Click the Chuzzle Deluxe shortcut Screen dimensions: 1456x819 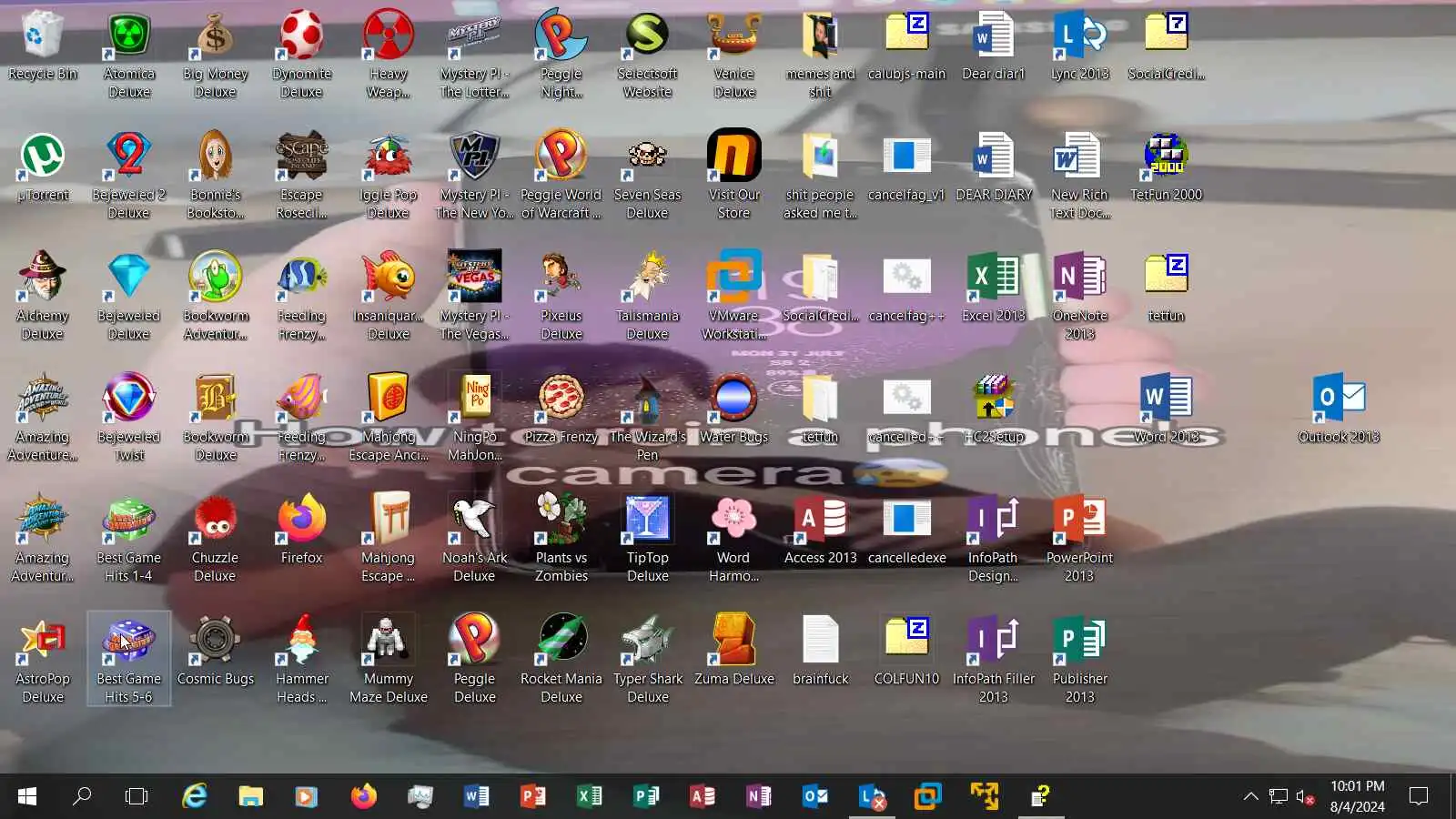click(216, 539)
